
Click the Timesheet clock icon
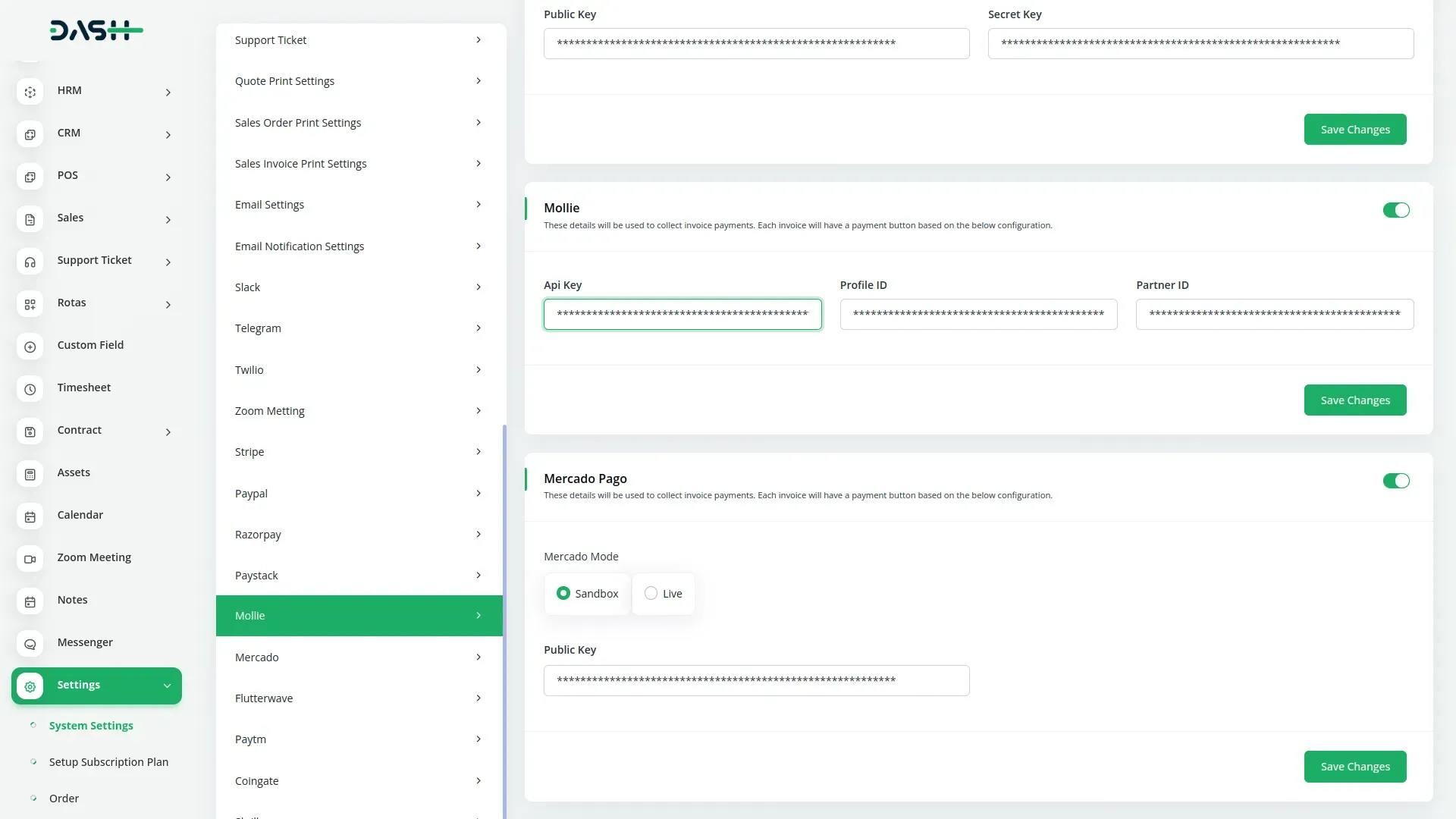coord(30,389)
